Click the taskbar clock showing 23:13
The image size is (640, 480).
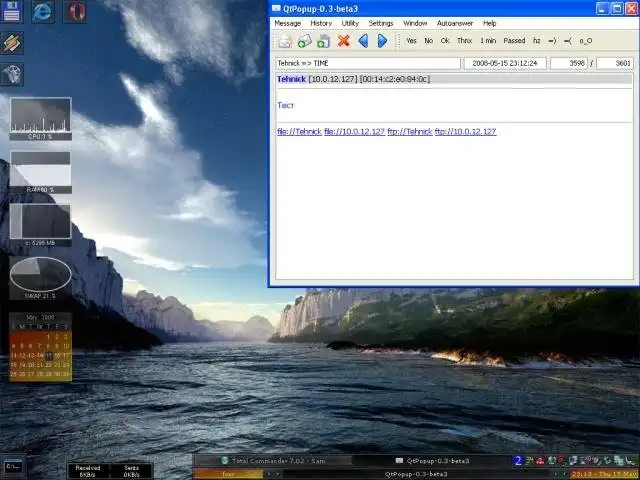604,474
